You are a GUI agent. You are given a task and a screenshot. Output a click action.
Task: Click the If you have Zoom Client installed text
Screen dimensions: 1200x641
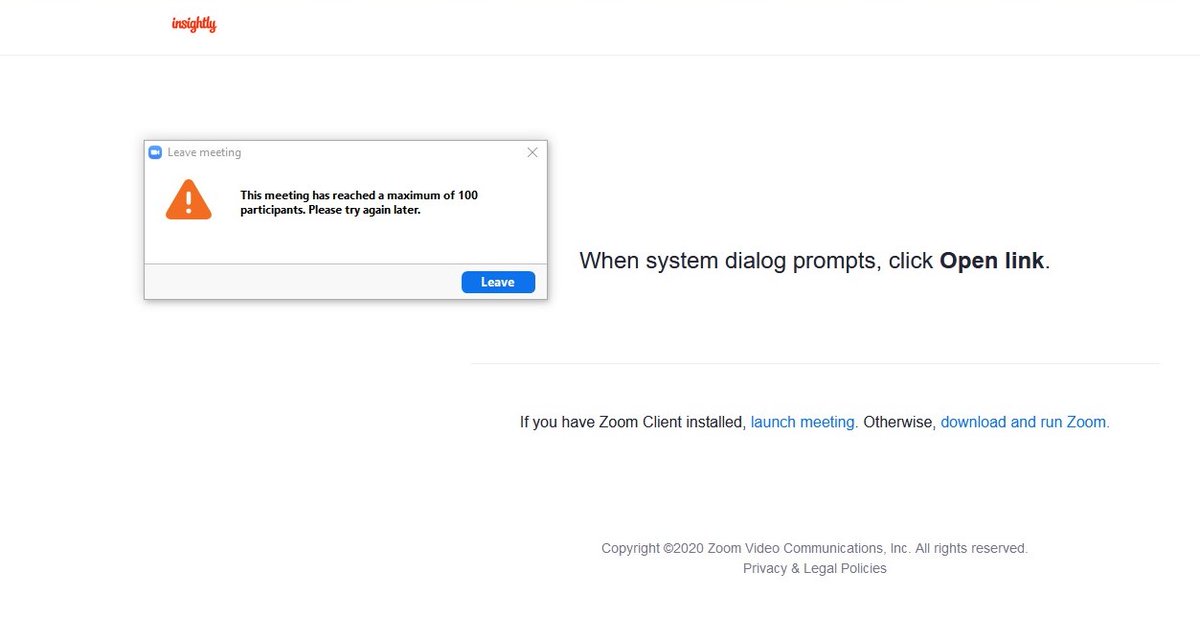click(633, 422)
